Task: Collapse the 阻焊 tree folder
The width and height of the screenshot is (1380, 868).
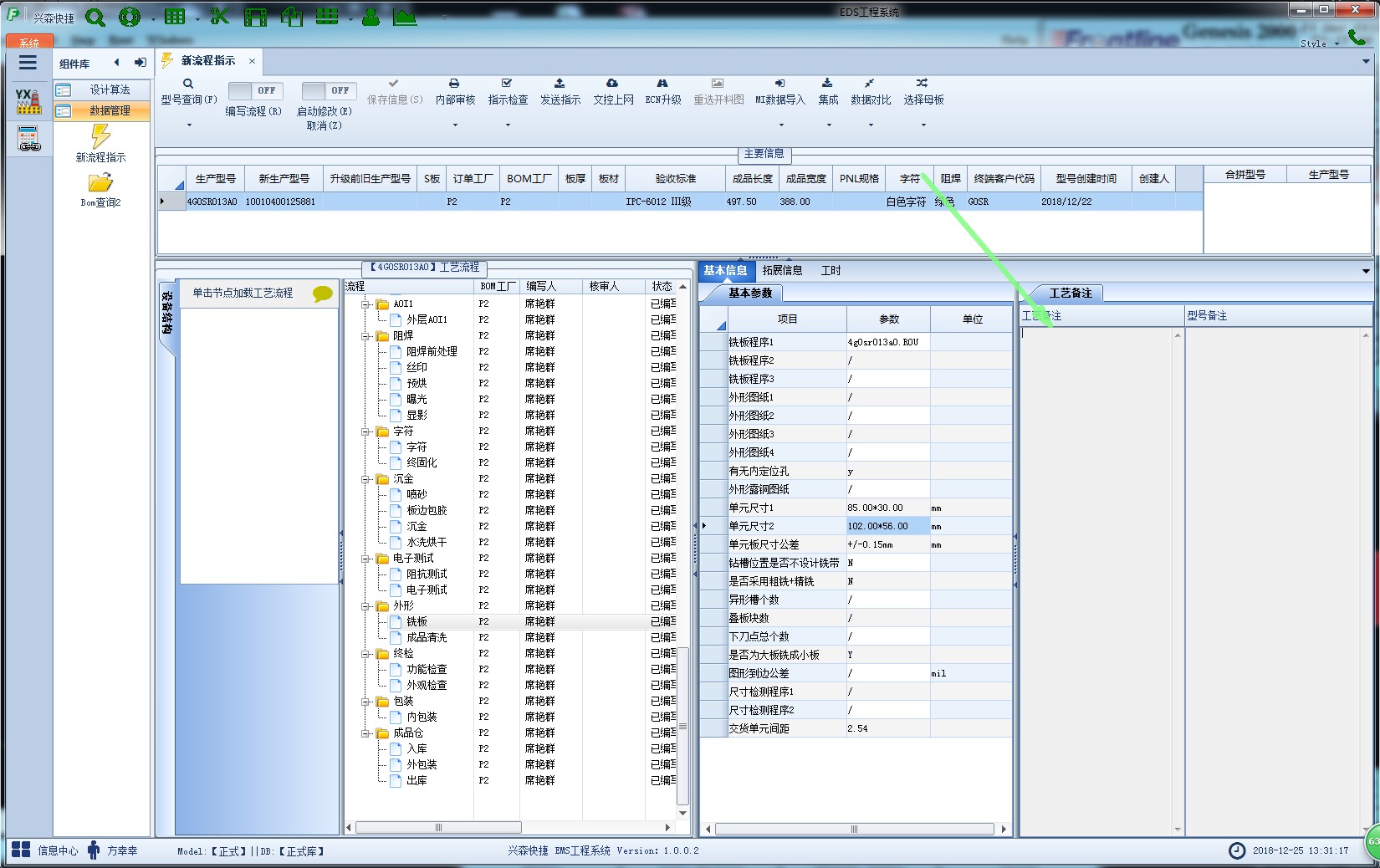Action: 365,336
